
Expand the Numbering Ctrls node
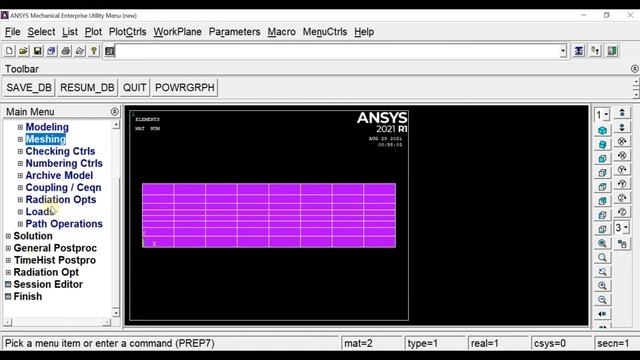[x=20, y=164]
